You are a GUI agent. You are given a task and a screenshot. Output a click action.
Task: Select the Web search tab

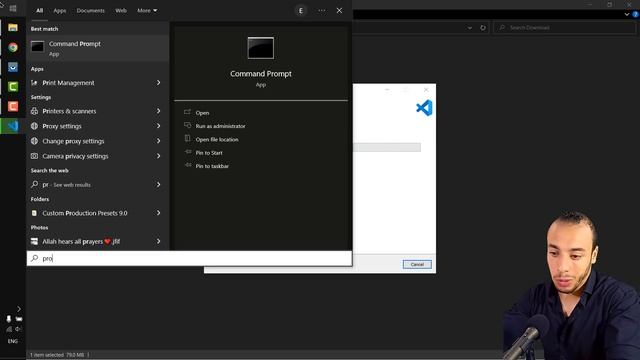pyautogui.click(x=121, y=11)
